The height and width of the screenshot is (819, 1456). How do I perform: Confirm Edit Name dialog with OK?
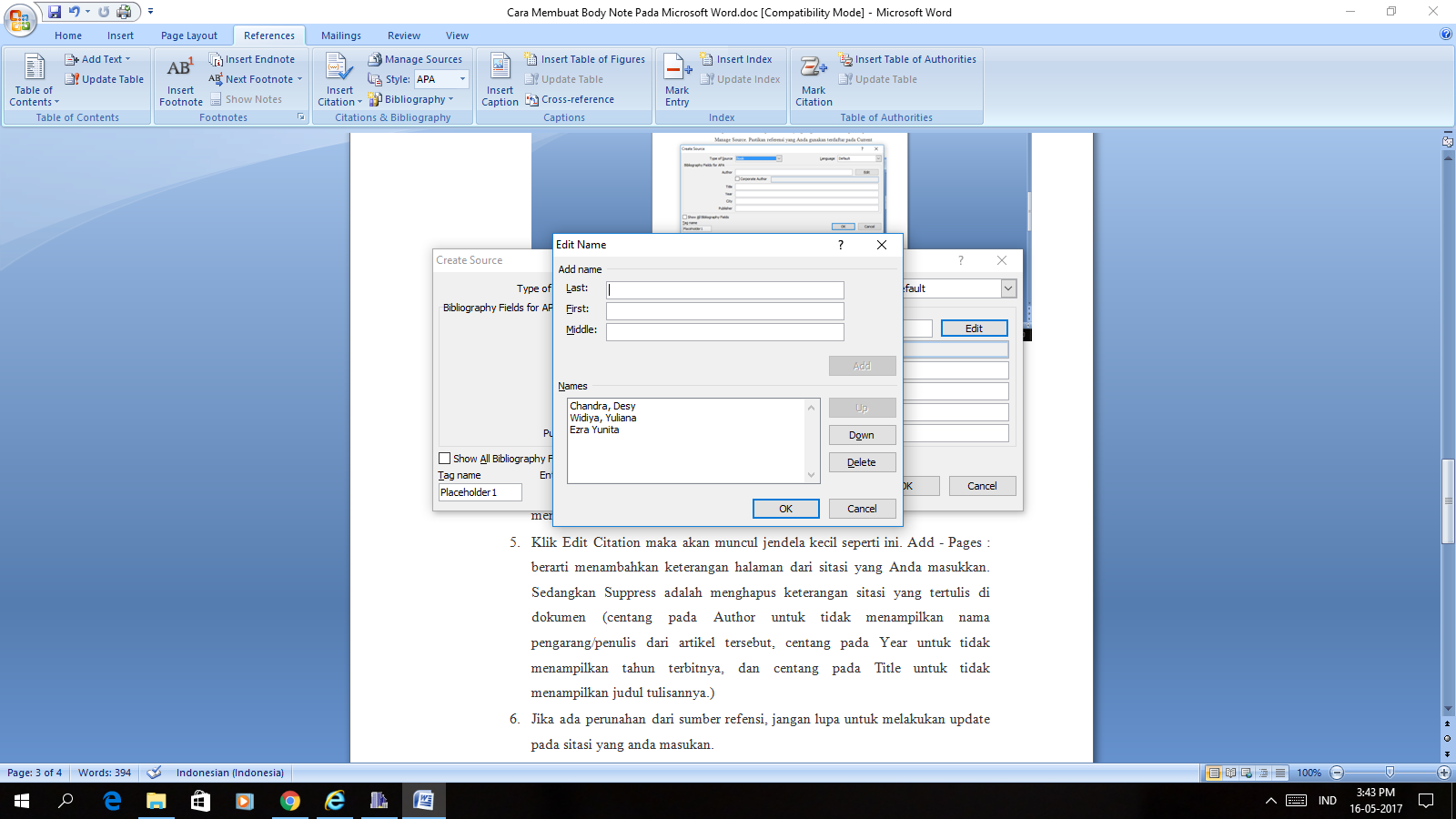(x=785, y=508)
